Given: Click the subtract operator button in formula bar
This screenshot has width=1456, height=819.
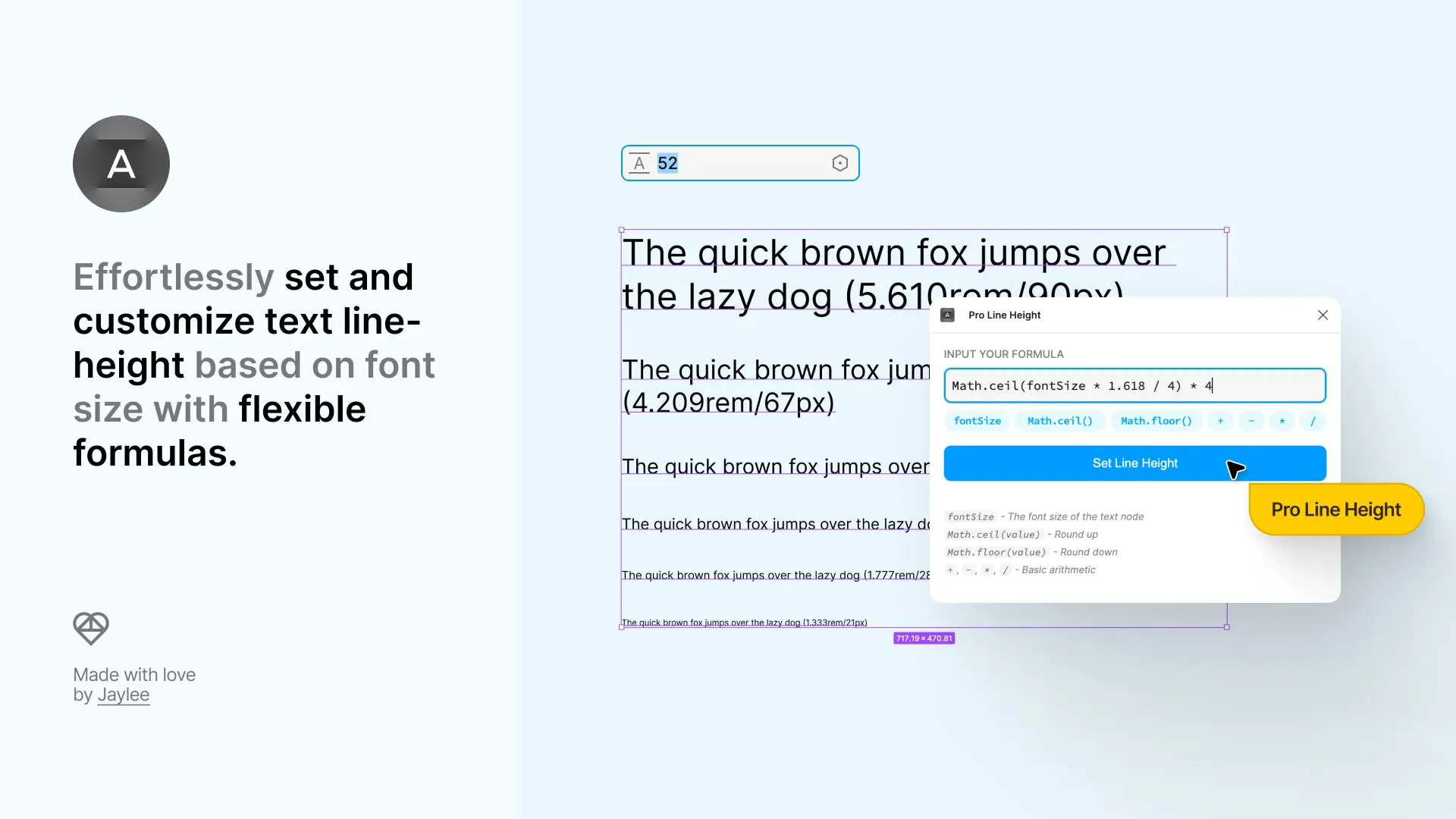Looking at the screenshot, I should (x=1251, y=421).
